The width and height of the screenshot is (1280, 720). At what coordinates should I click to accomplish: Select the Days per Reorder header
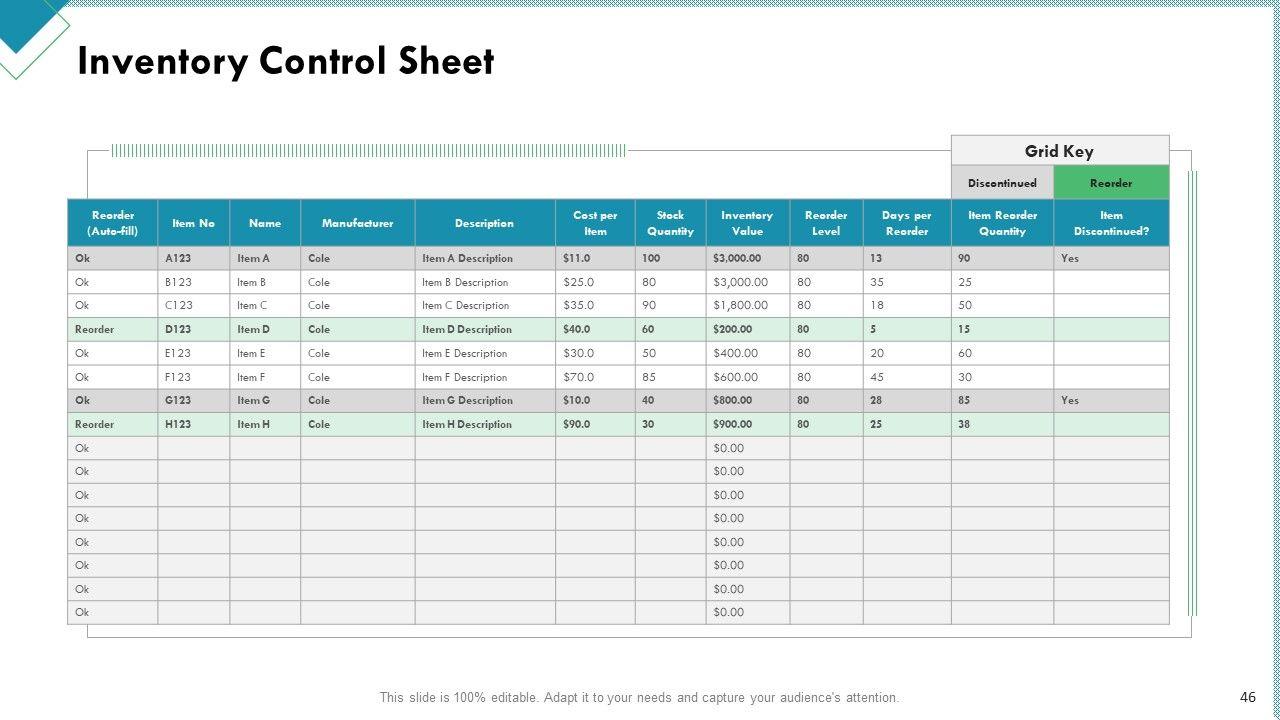(x=906, y=223)
